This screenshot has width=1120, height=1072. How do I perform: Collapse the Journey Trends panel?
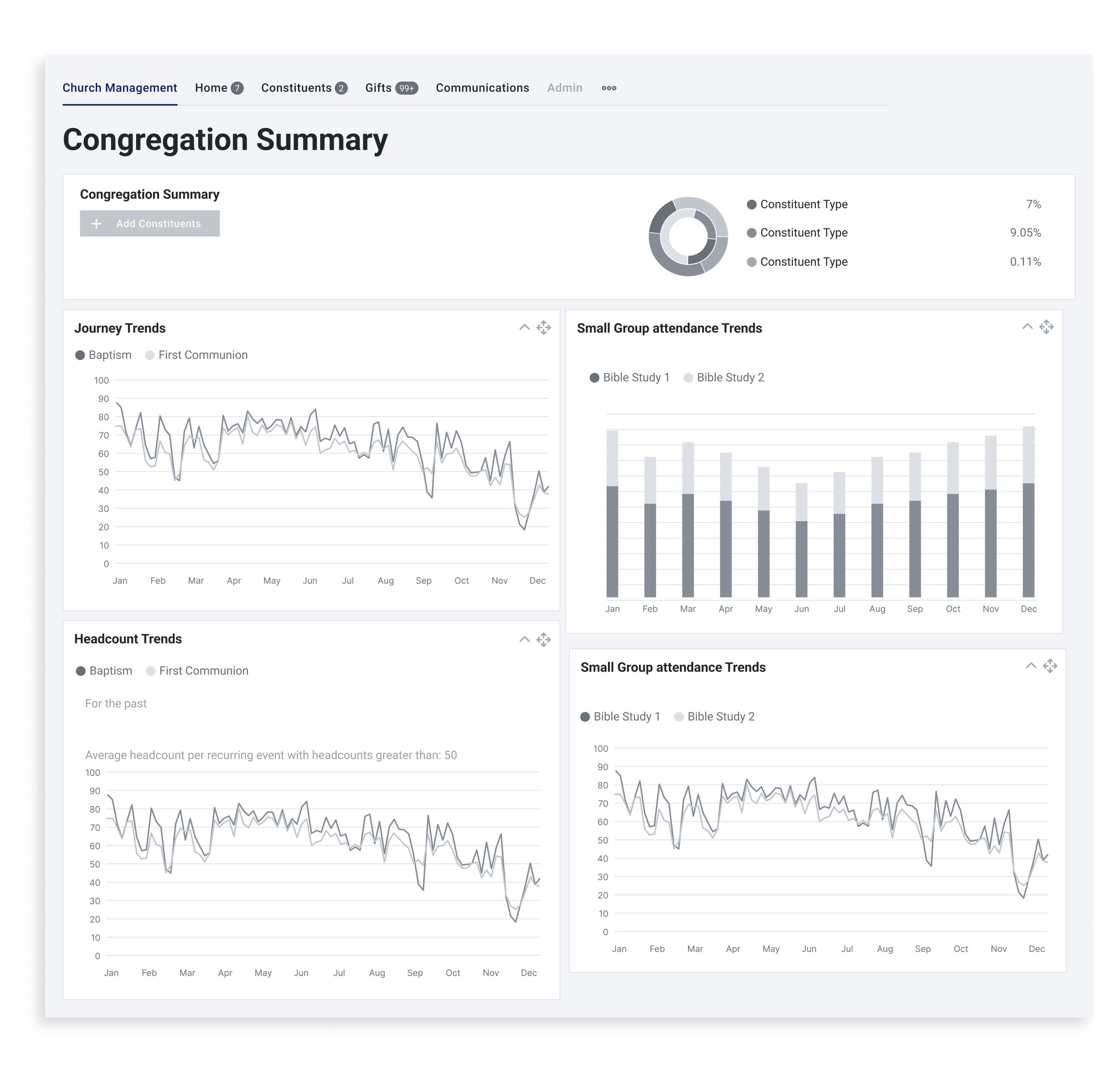point(524,327)
